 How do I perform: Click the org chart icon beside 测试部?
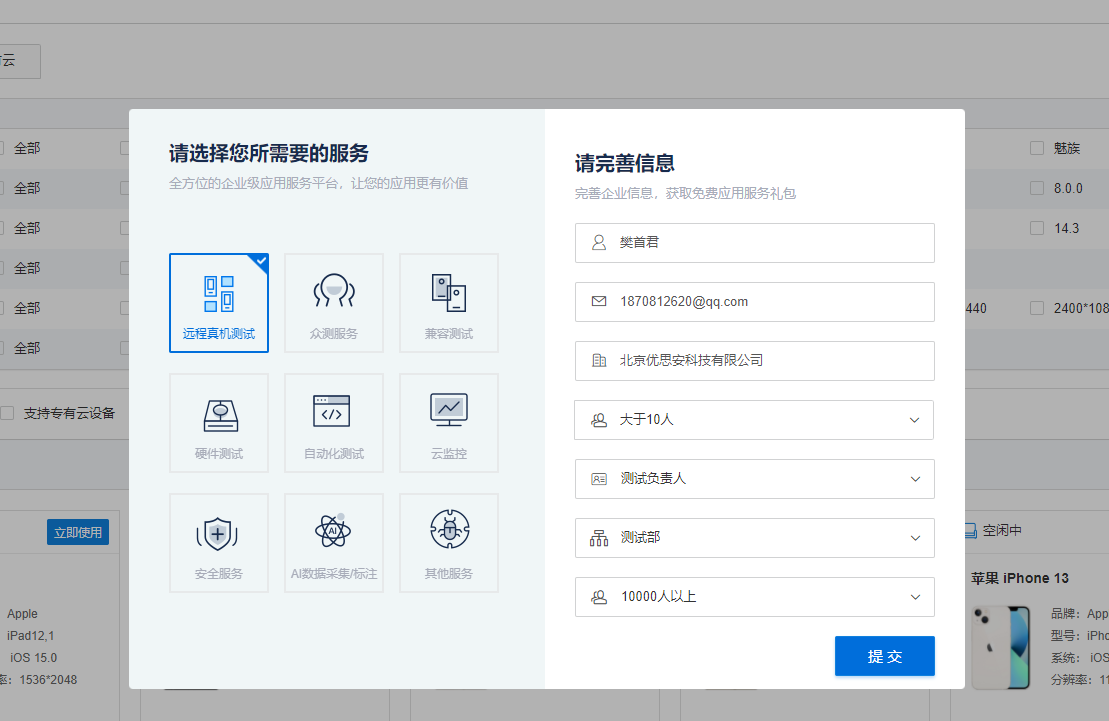[x=599, y=538]
